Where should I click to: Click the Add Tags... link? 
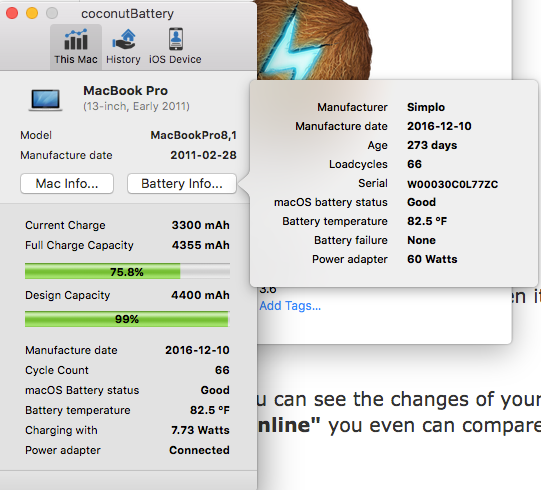pyautogui.click(x=290, y=306)
